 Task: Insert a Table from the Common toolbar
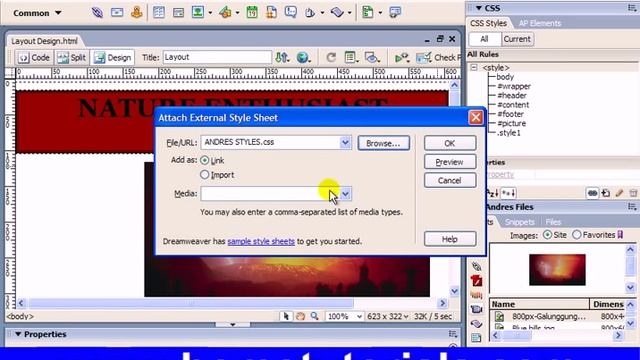[x=158, y=13]
